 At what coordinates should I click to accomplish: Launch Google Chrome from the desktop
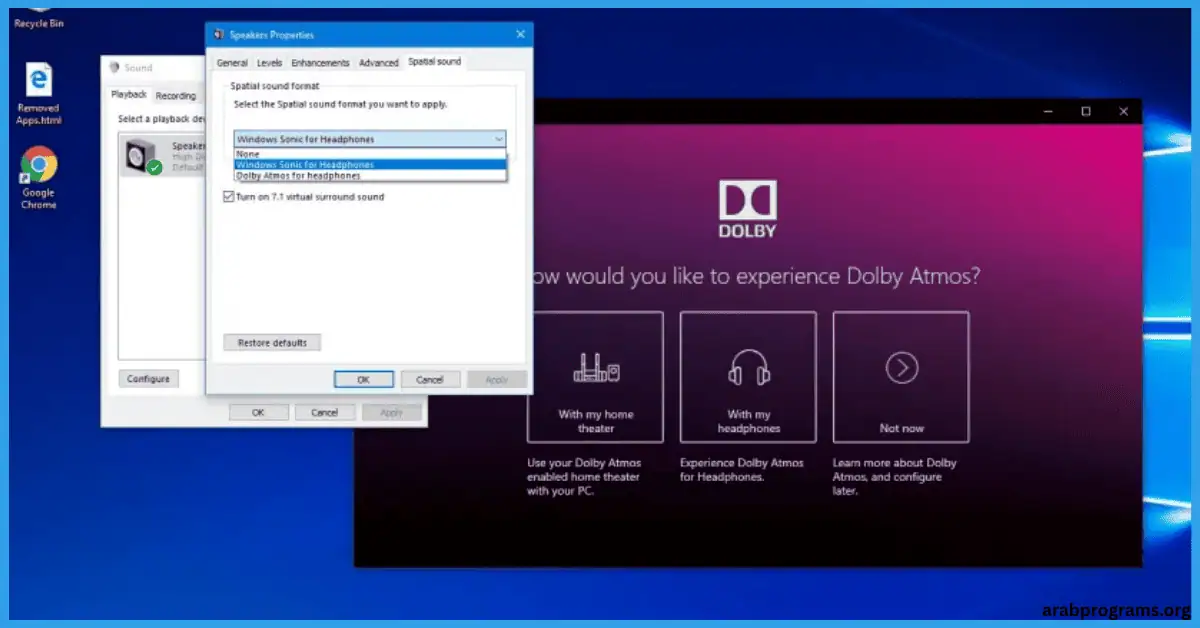click(x=39, y=178)
